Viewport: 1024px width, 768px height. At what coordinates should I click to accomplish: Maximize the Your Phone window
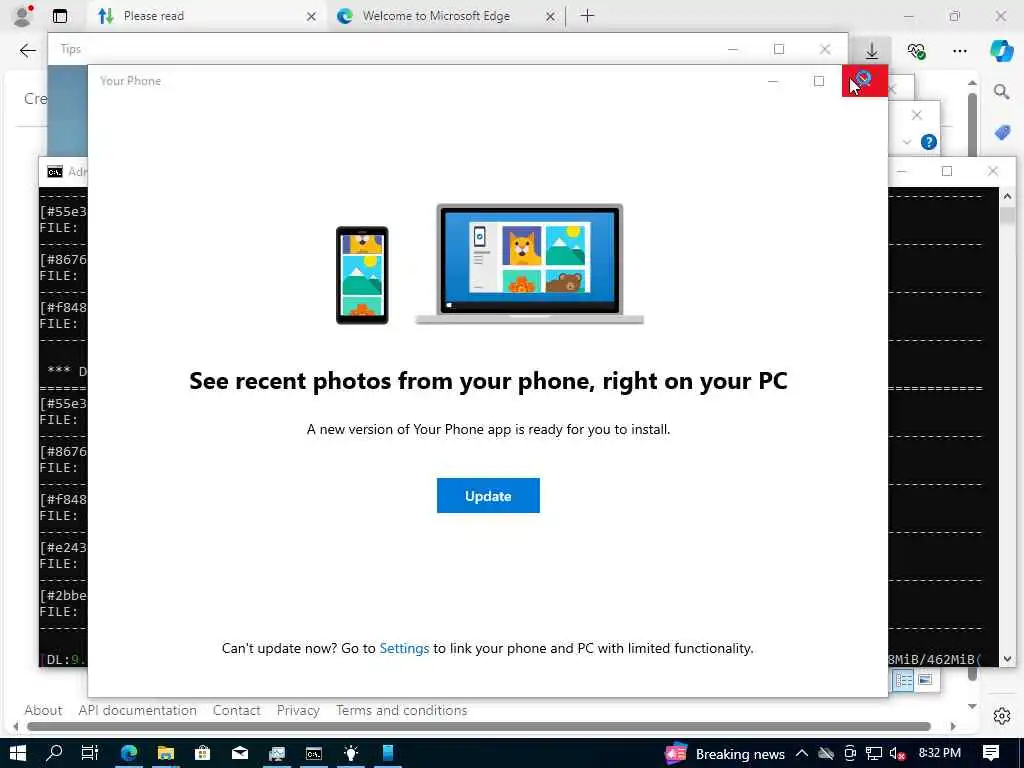[x=819, y=81]
